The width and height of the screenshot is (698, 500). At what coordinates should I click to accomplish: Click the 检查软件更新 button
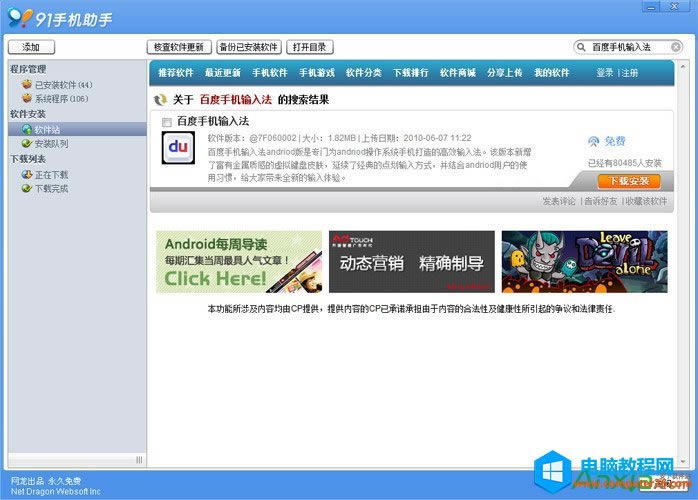[178, 47]
